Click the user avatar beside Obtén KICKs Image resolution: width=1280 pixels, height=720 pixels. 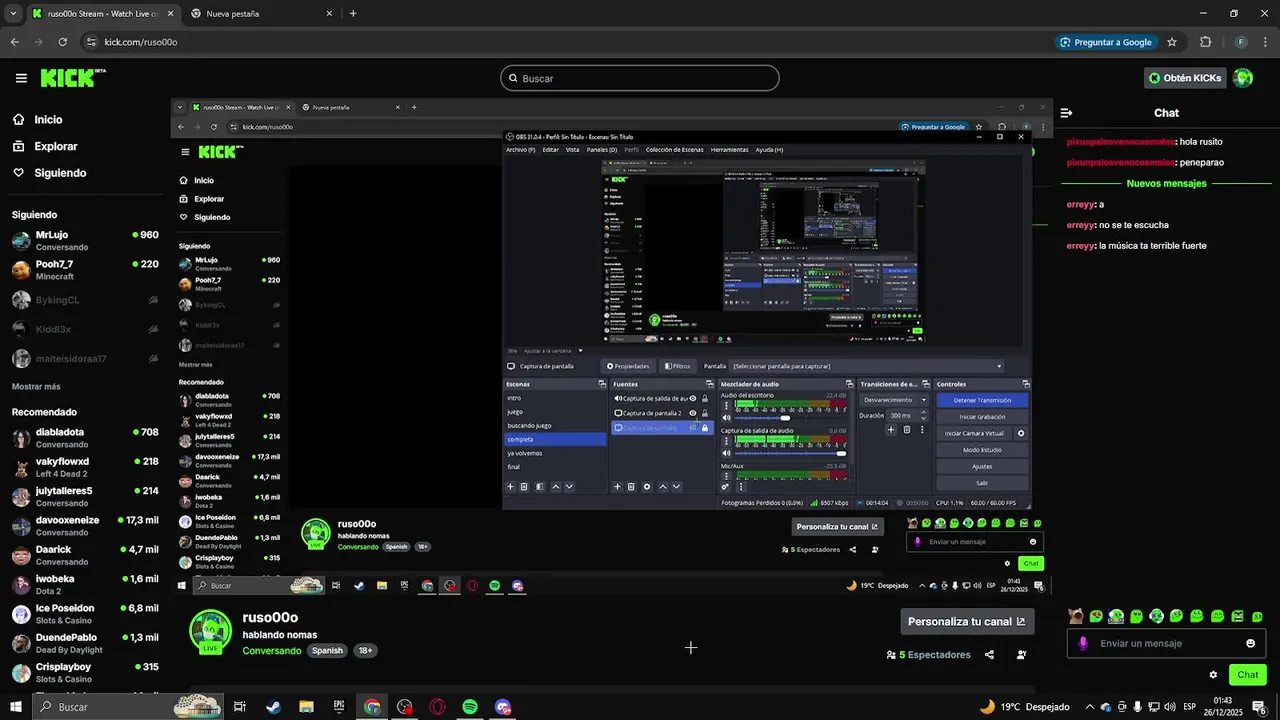(1243, 78)
